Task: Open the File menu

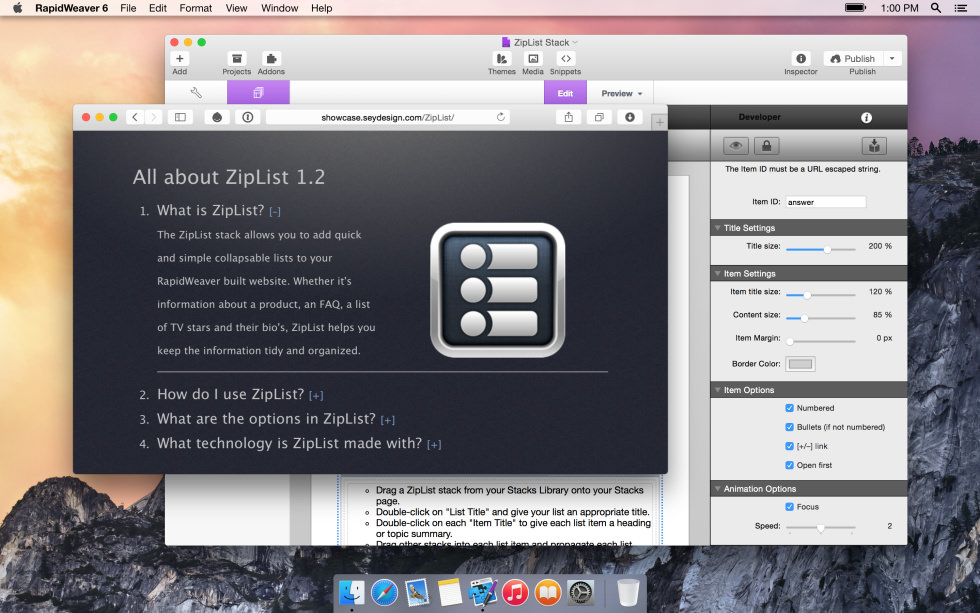Action: (x=128, y=8)
